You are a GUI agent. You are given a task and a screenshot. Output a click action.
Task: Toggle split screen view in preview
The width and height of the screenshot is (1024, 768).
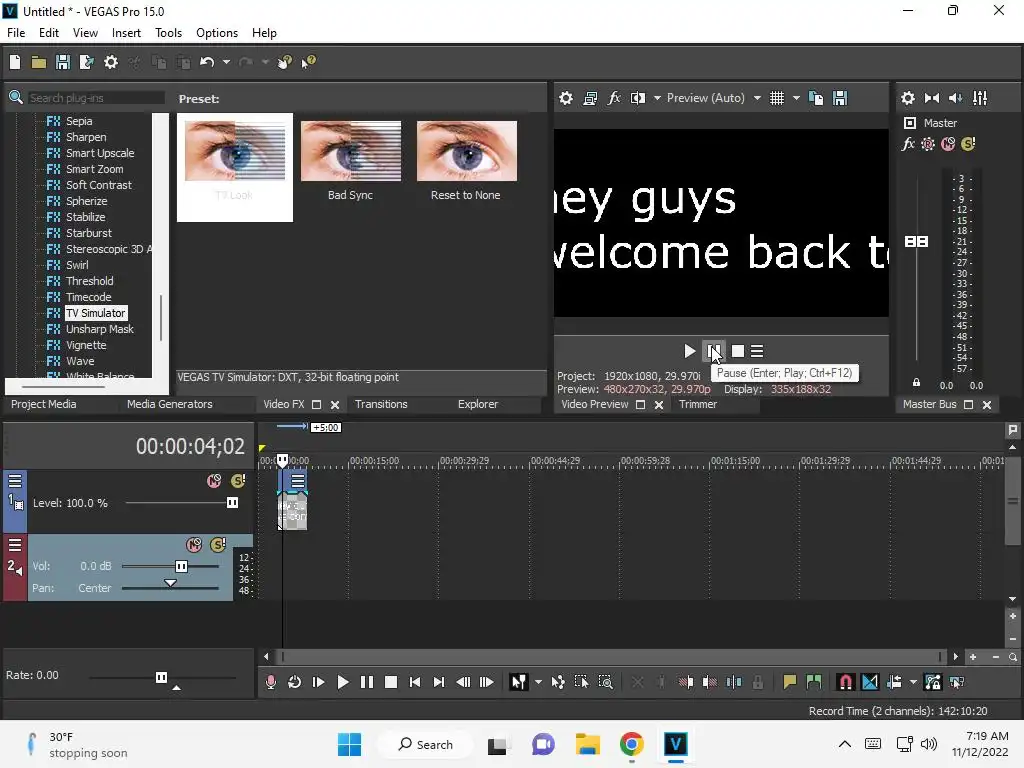[637, 98]
